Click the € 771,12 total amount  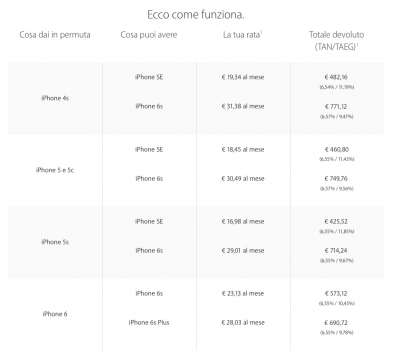point(336,107)
